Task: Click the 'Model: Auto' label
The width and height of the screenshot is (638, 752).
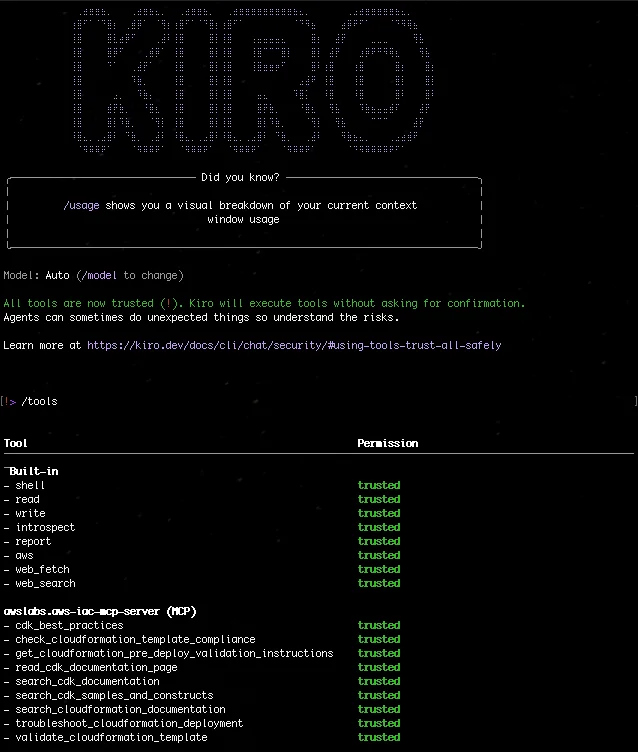Action: pos(36,275)
